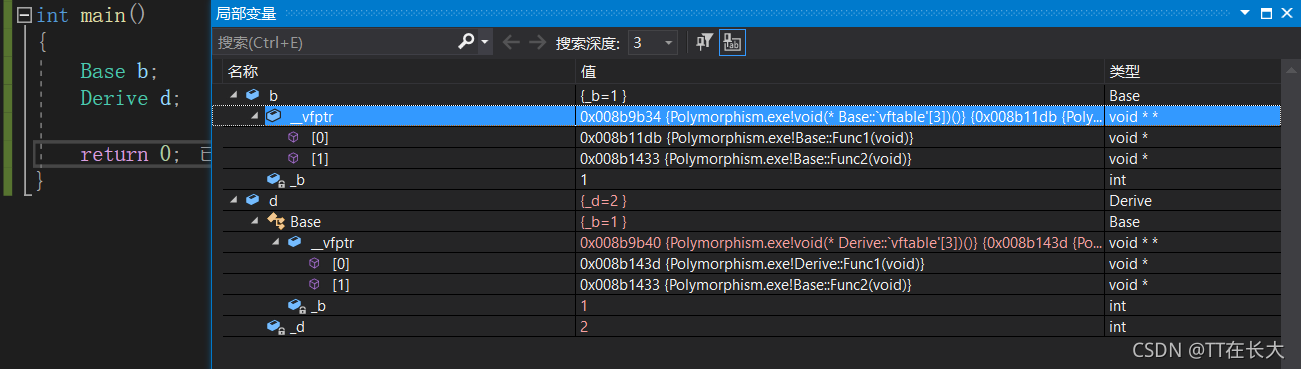Toggle the pin filter icon in Locals toolbar
Image resolution: width=1301 pixels, height=369 pixels.
(705, 42)
